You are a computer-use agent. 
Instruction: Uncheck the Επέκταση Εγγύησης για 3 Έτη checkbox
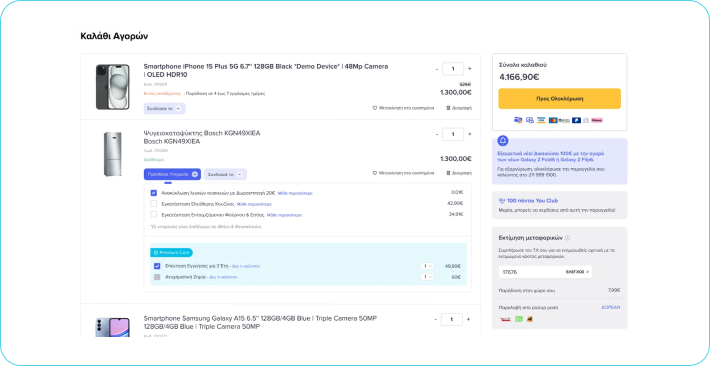(x=157, y=266)
